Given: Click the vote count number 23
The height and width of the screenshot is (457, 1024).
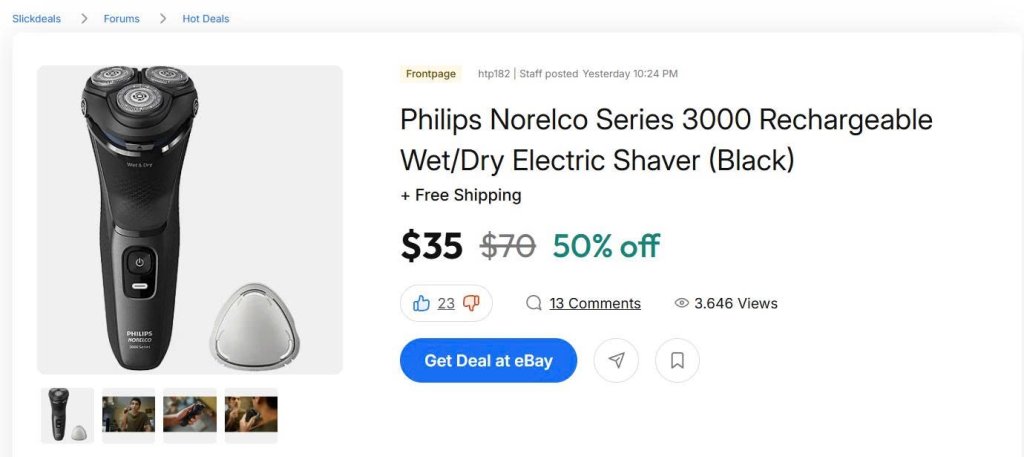Looking at the screenshot, I should tap(446, 303).
